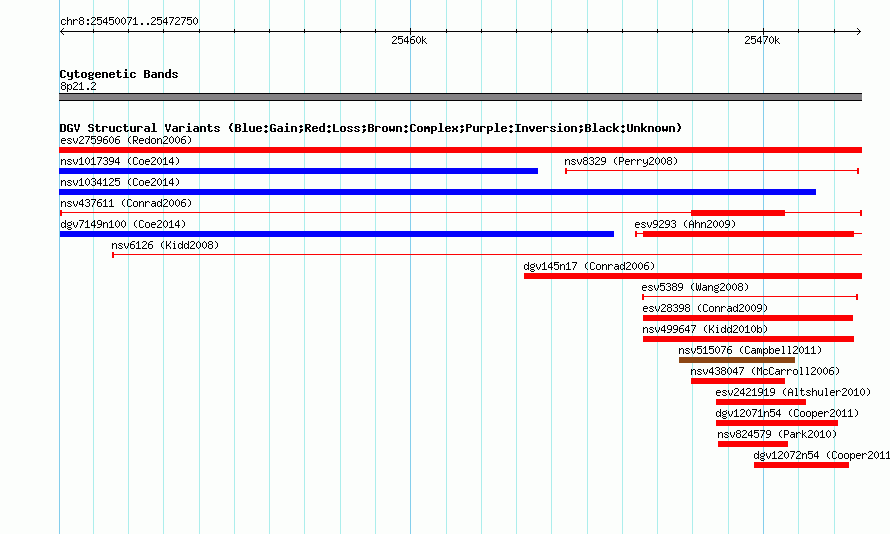Select the nsv824579 red loss bar
The image size is (890, 534).
pos(753,444)
